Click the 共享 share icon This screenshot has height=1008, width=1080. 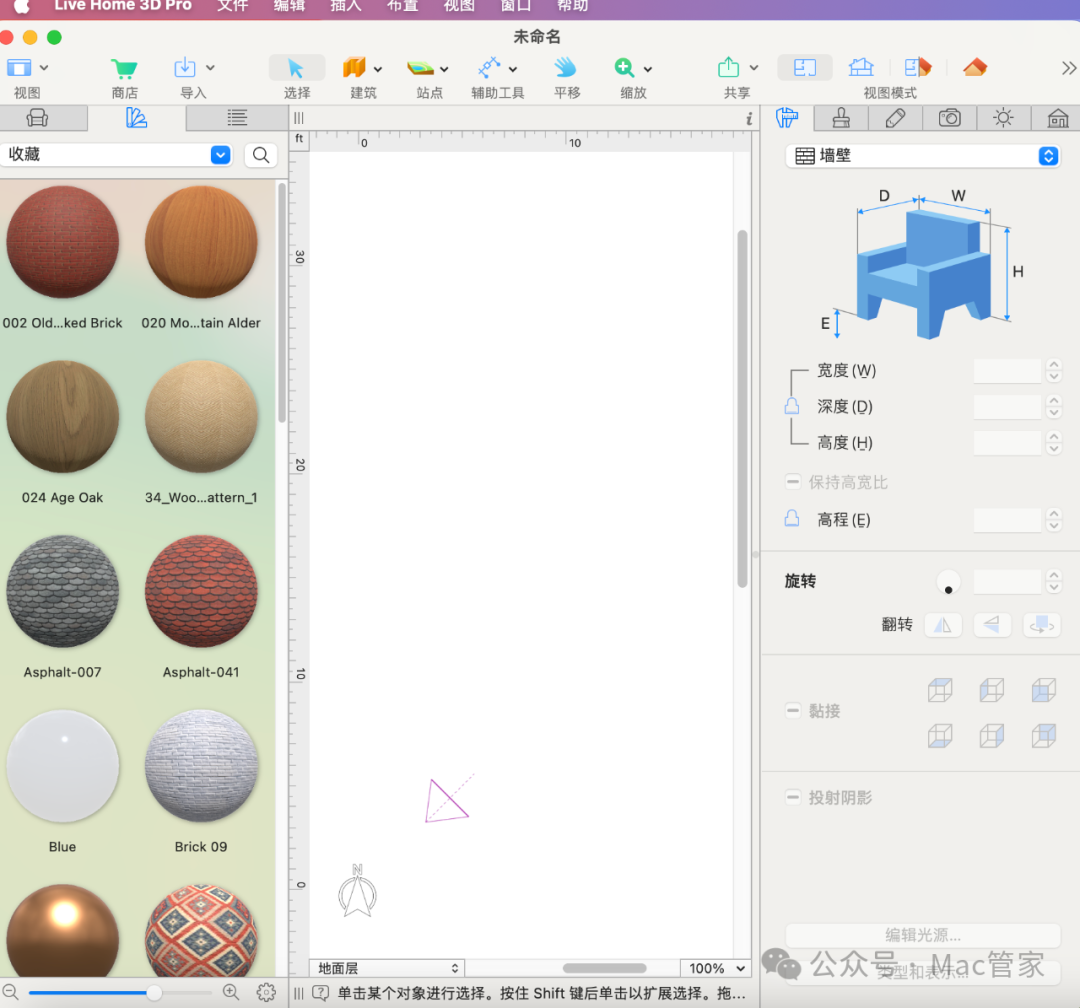click(x=729, y=68)
